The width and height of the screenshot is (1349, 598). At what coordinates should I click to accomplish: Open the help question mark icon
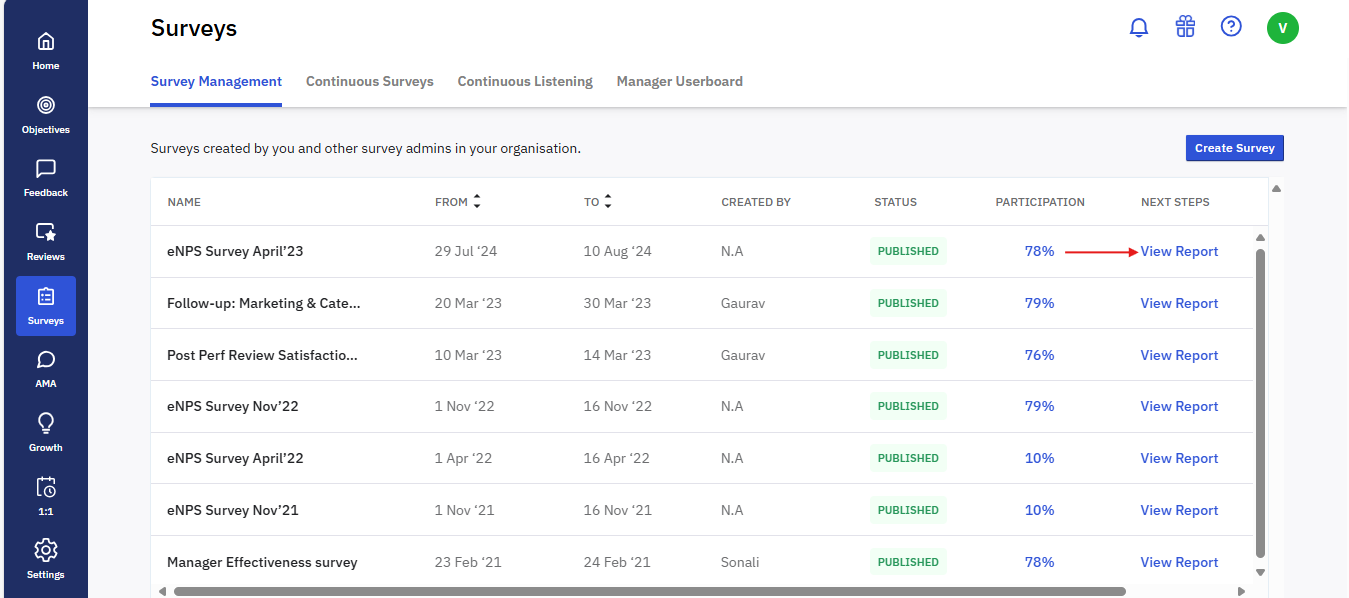(x=1231, y=27)
